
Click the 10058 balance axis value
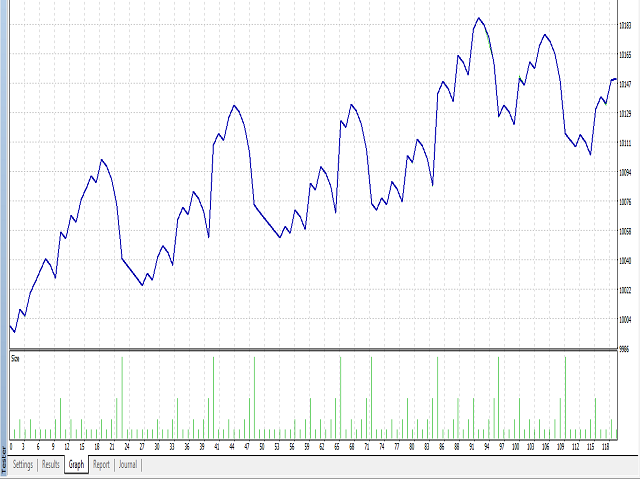click(625, 231)
